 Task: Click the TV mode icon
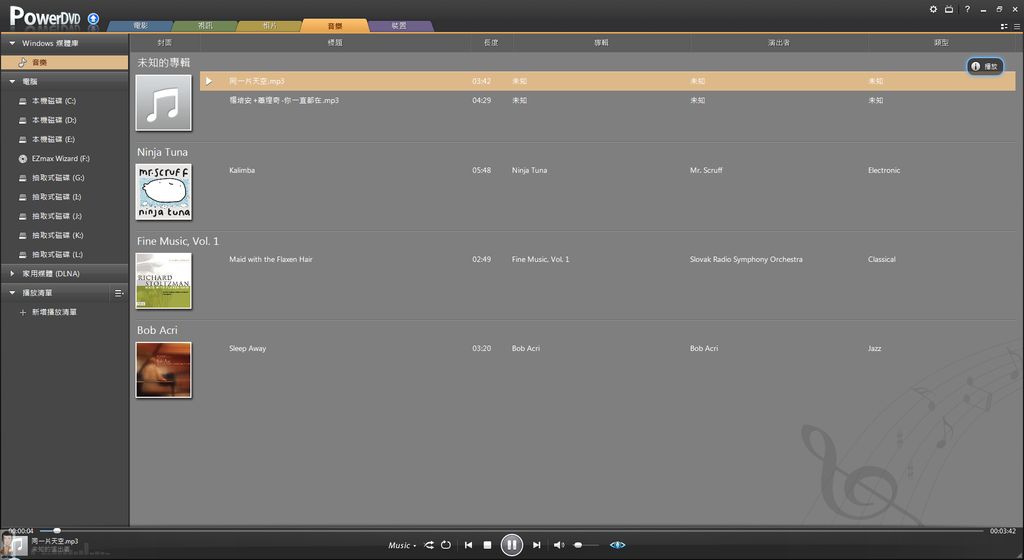point(949,9)
